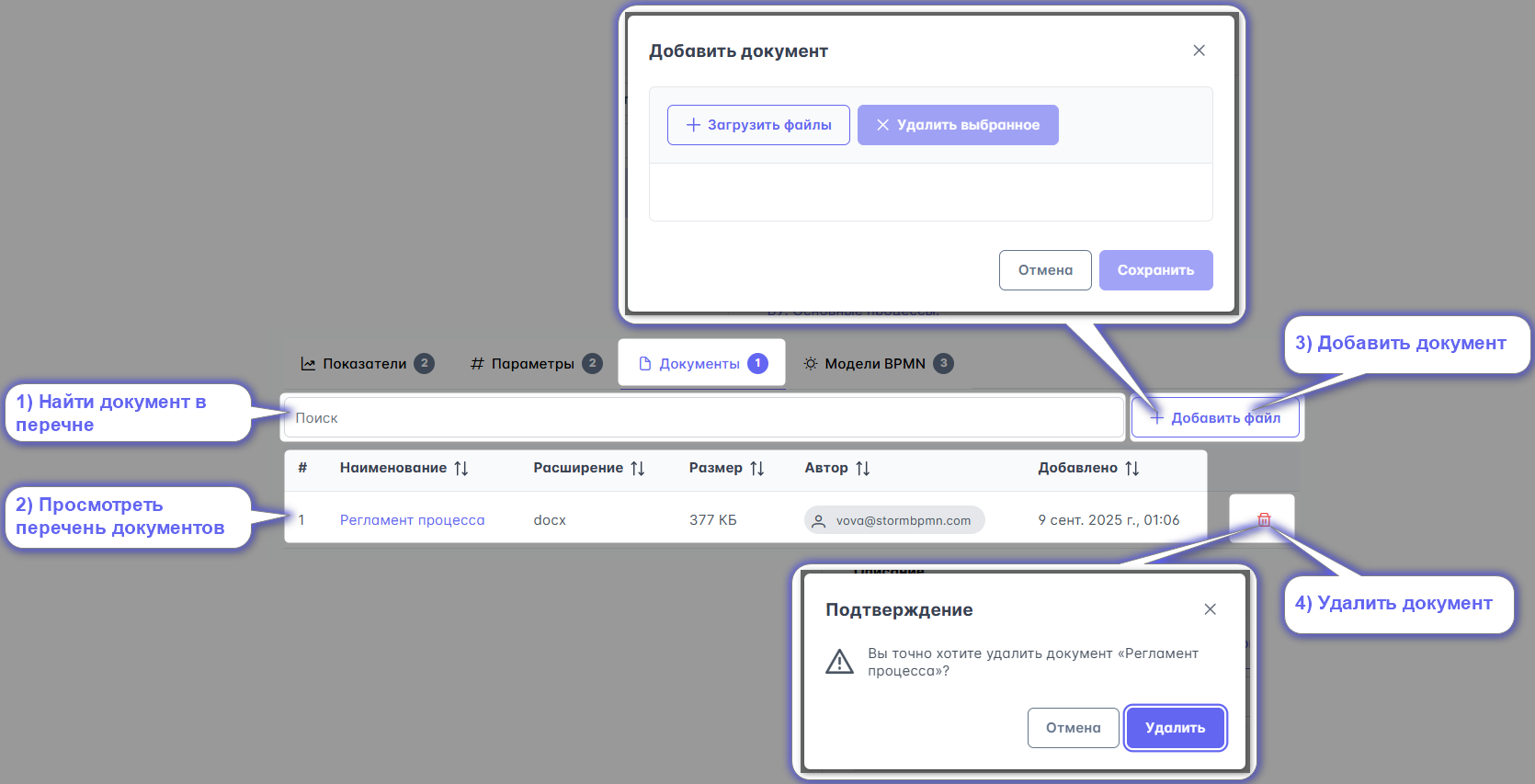The width and height of the screenshot is (1535, 784).
Task: Cancel the Добавить документ dialog
Action: click(1045, 270)
